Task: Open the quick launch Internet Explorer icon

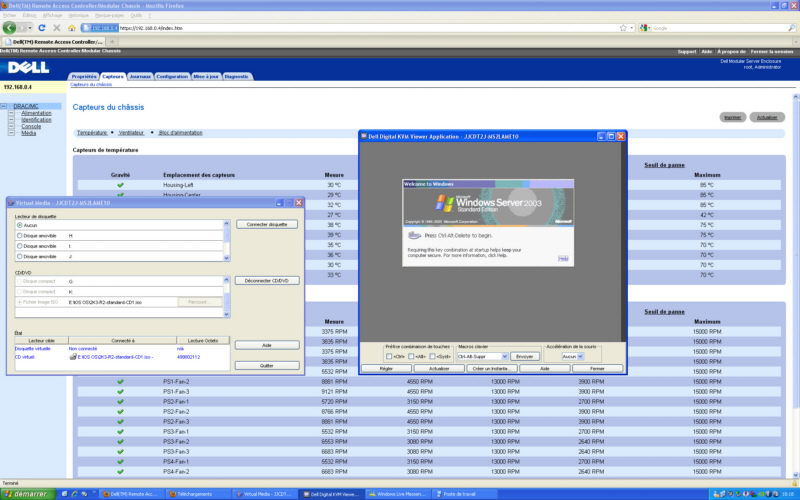Action: (x=74, y=494)
